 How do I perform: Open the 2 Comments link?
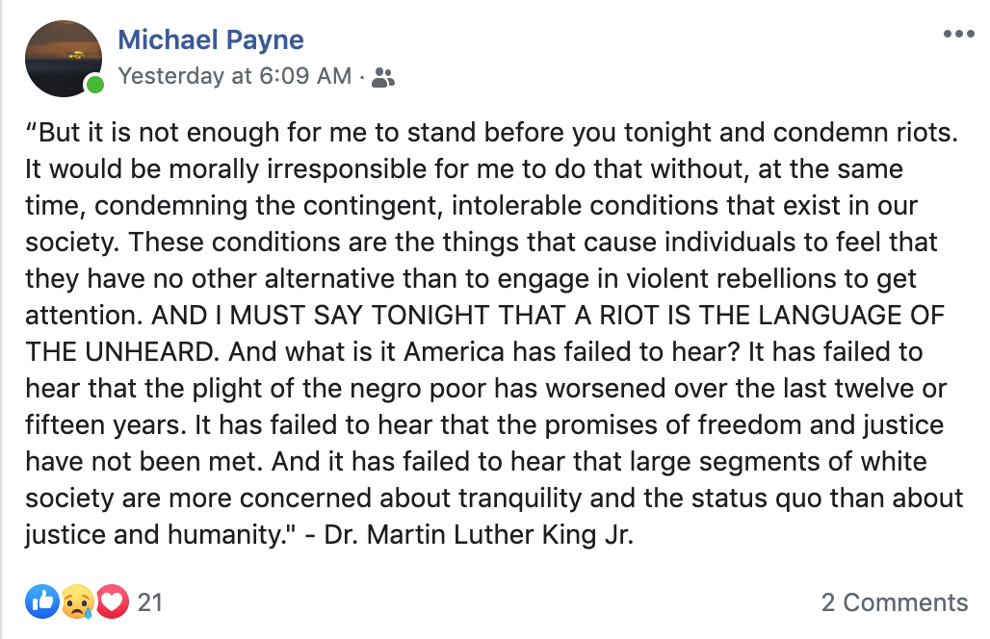coord(894,602)
